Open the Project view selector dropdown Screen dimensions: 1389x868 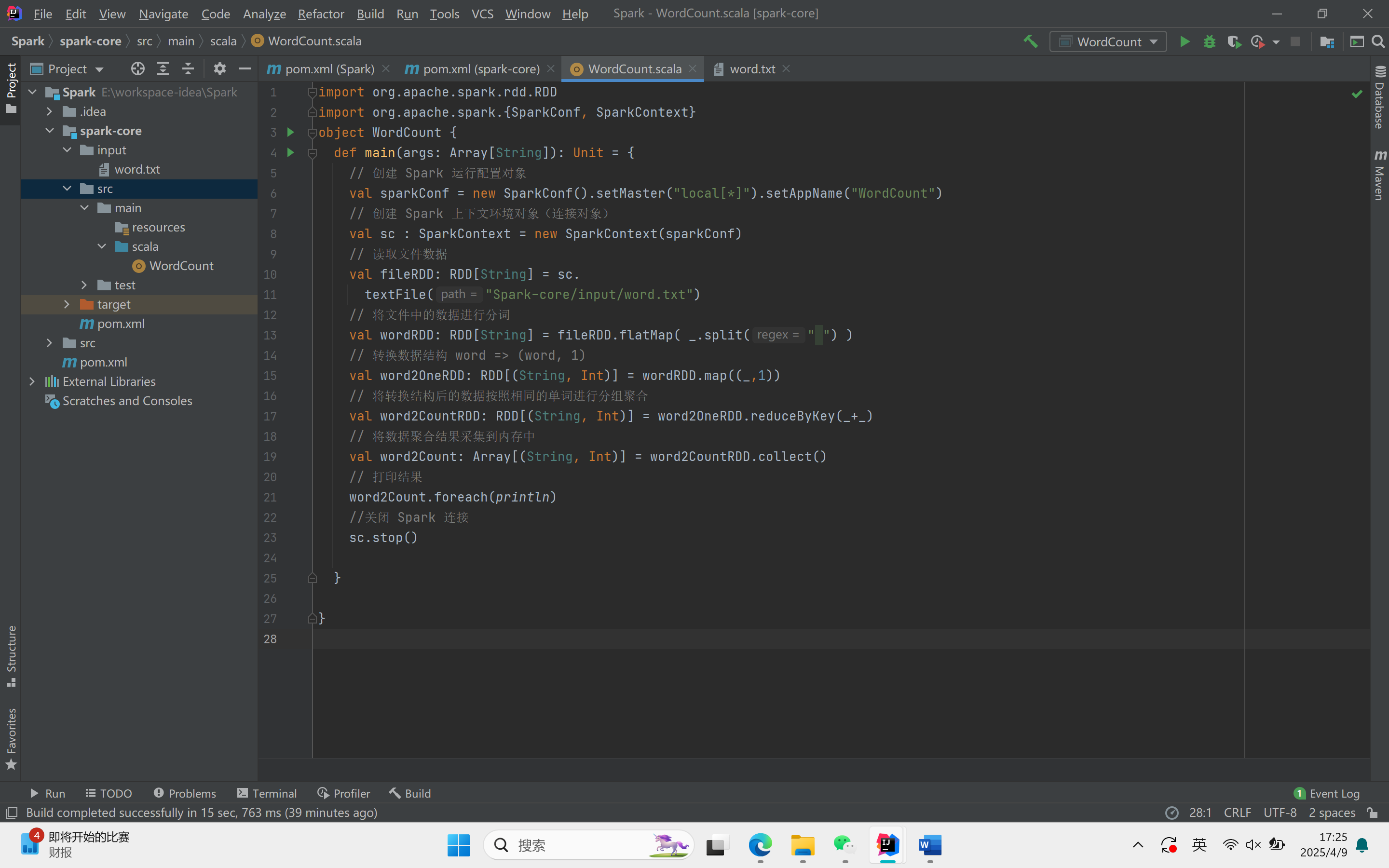(68, 69)
